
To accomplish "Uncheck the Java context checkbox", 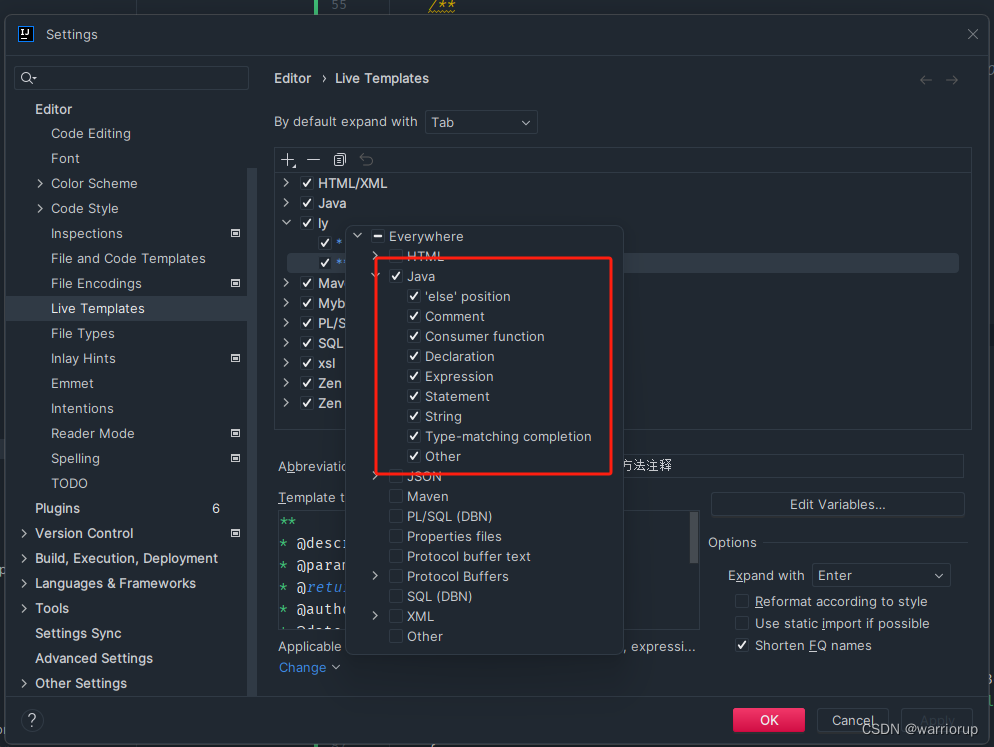I will (396, 276).
